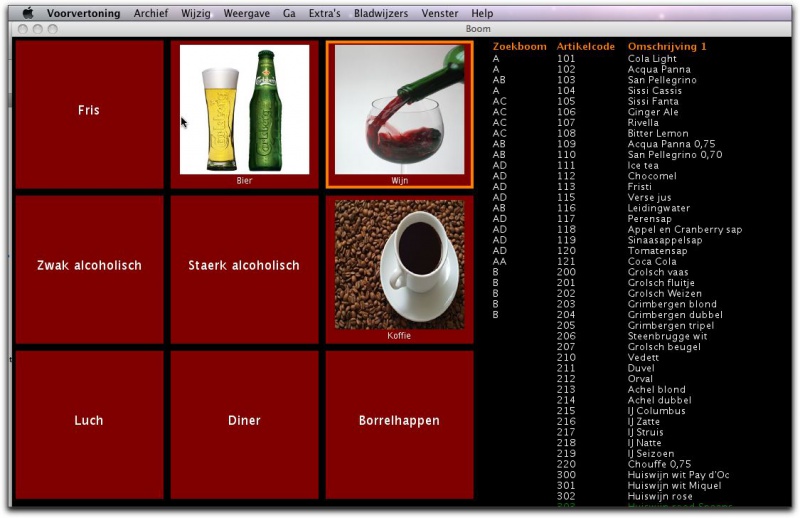
Task: Sort by Zoekboom column header
Action: point(517,47)
